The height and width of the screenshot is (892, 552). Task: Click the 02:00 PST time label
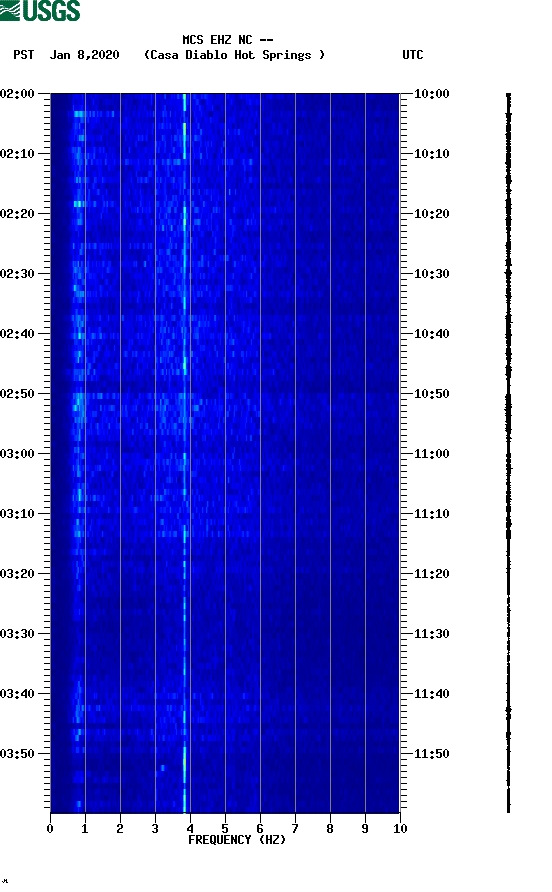tap(18, 93)
